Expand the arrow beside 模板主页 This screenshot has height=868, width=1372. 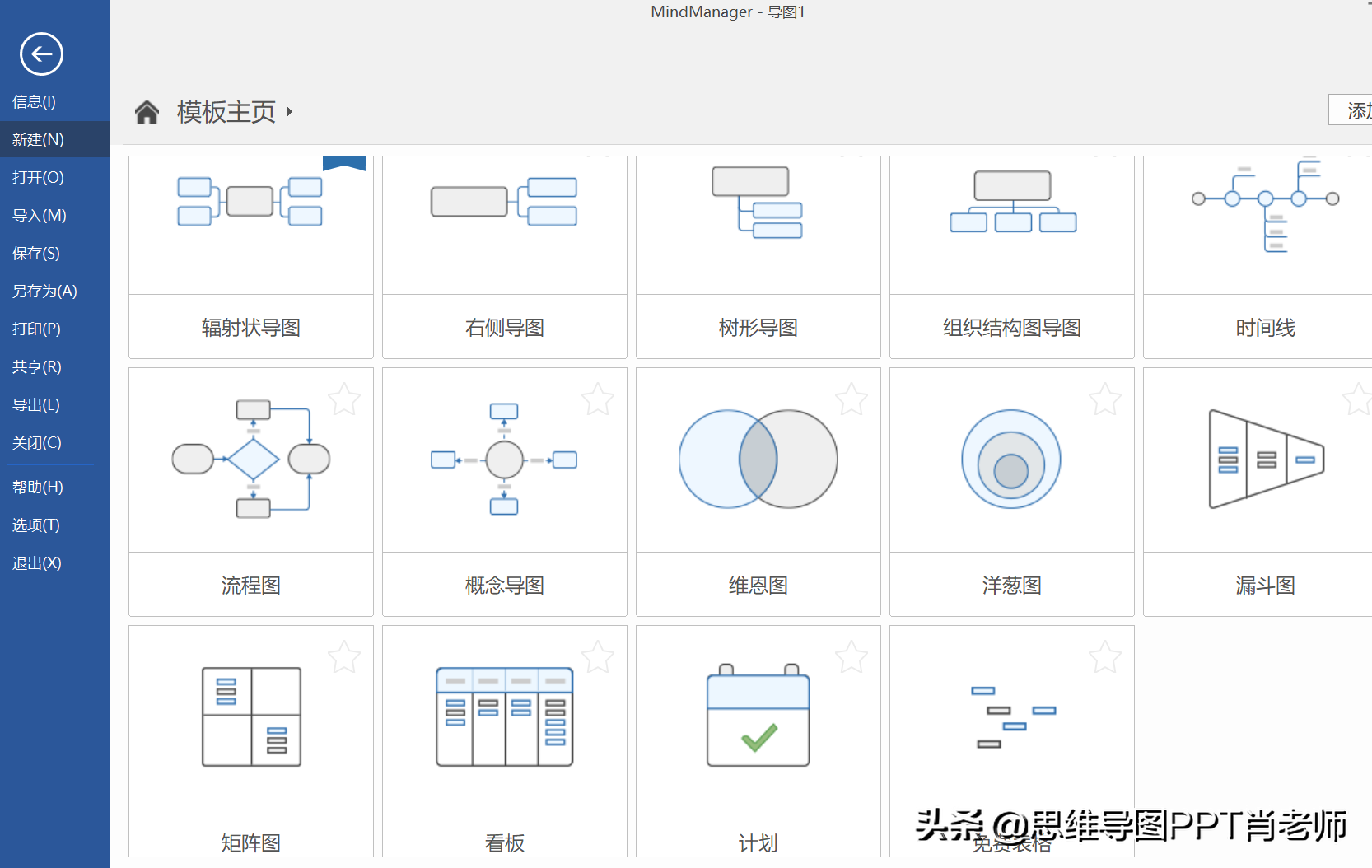point(290,111)
